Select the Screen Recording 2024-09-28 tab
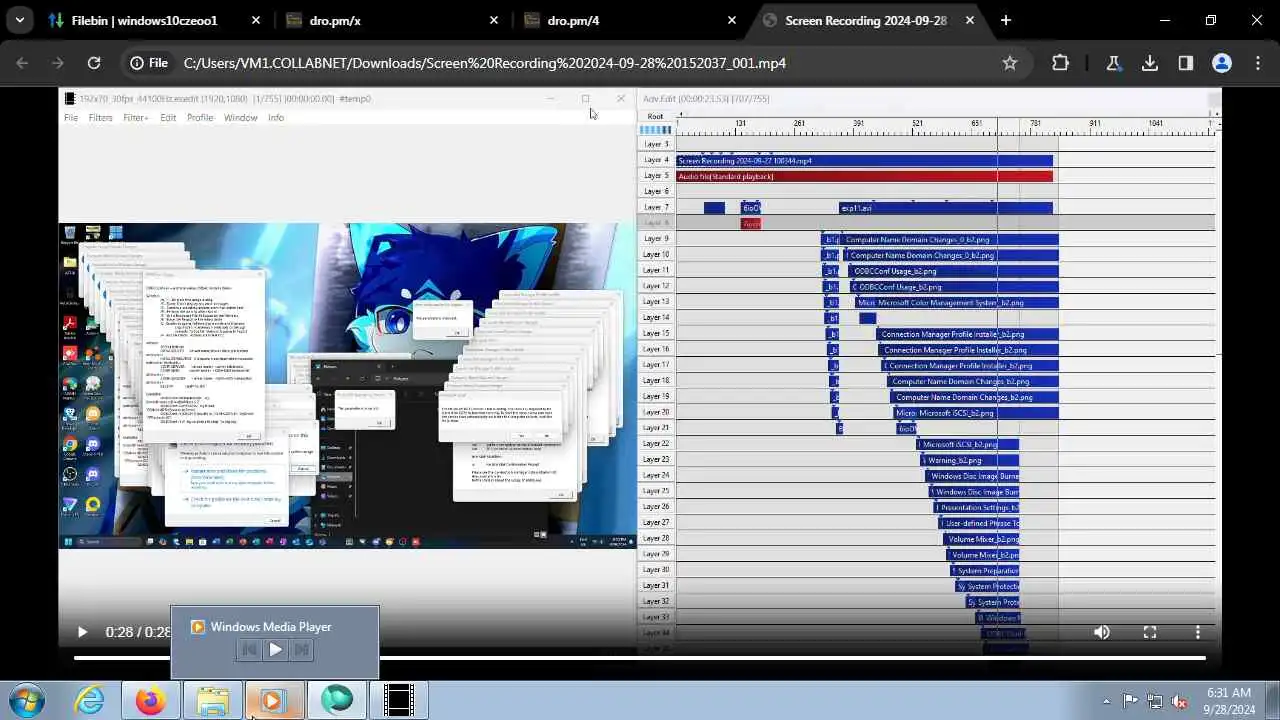The height and width of the screenshot is (720, 1280). [865, 20]
